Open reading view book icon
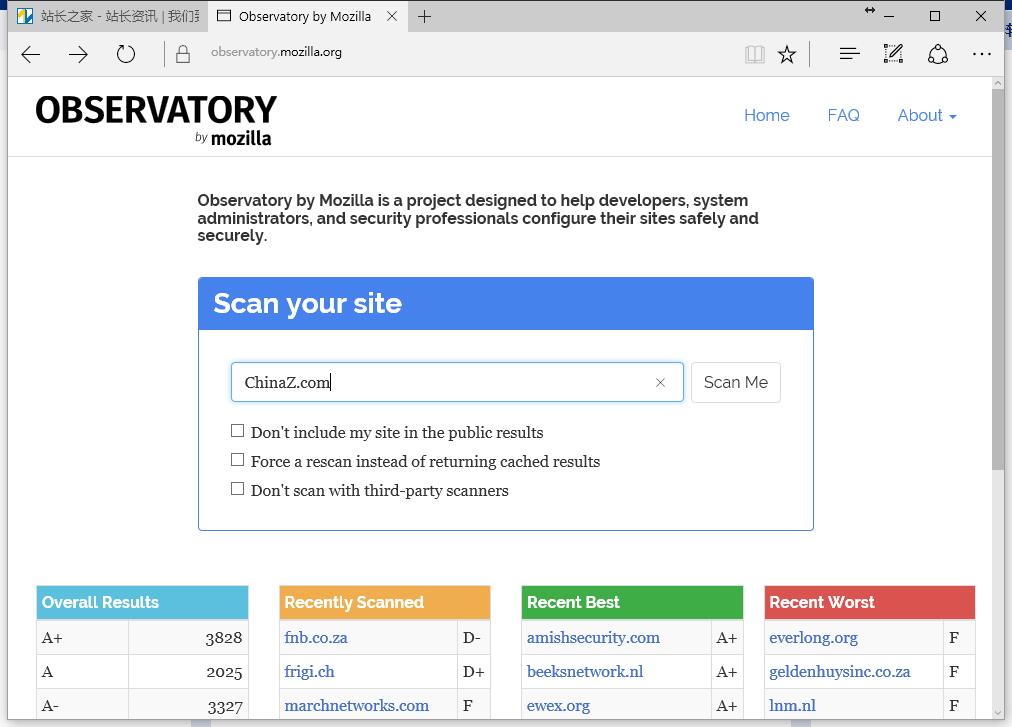This screenshot has width=1012, height=727. tap(754, 54)
